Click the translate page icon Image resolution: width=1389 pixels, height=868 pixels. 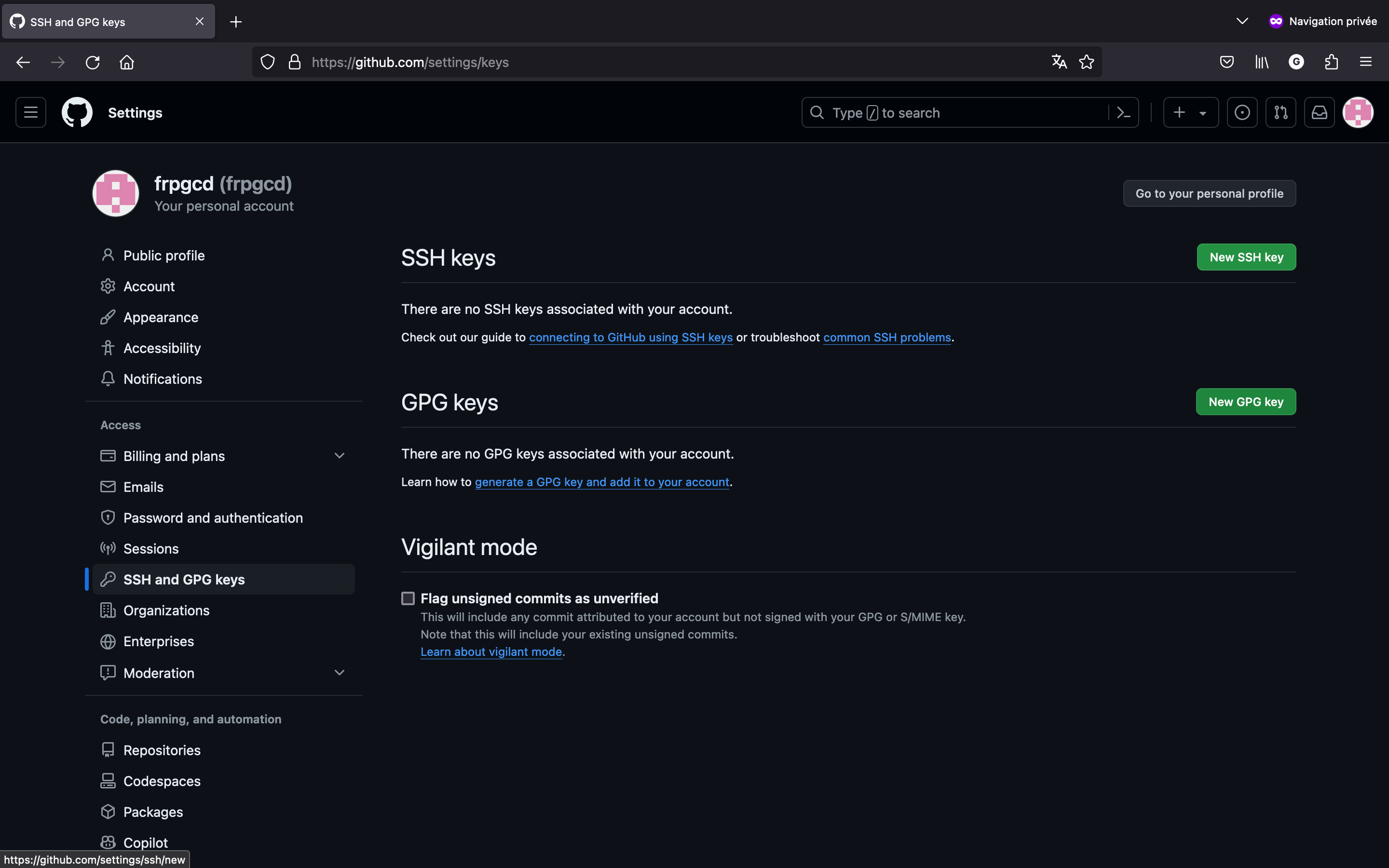pyautogui.click(x=1059, y=62)
